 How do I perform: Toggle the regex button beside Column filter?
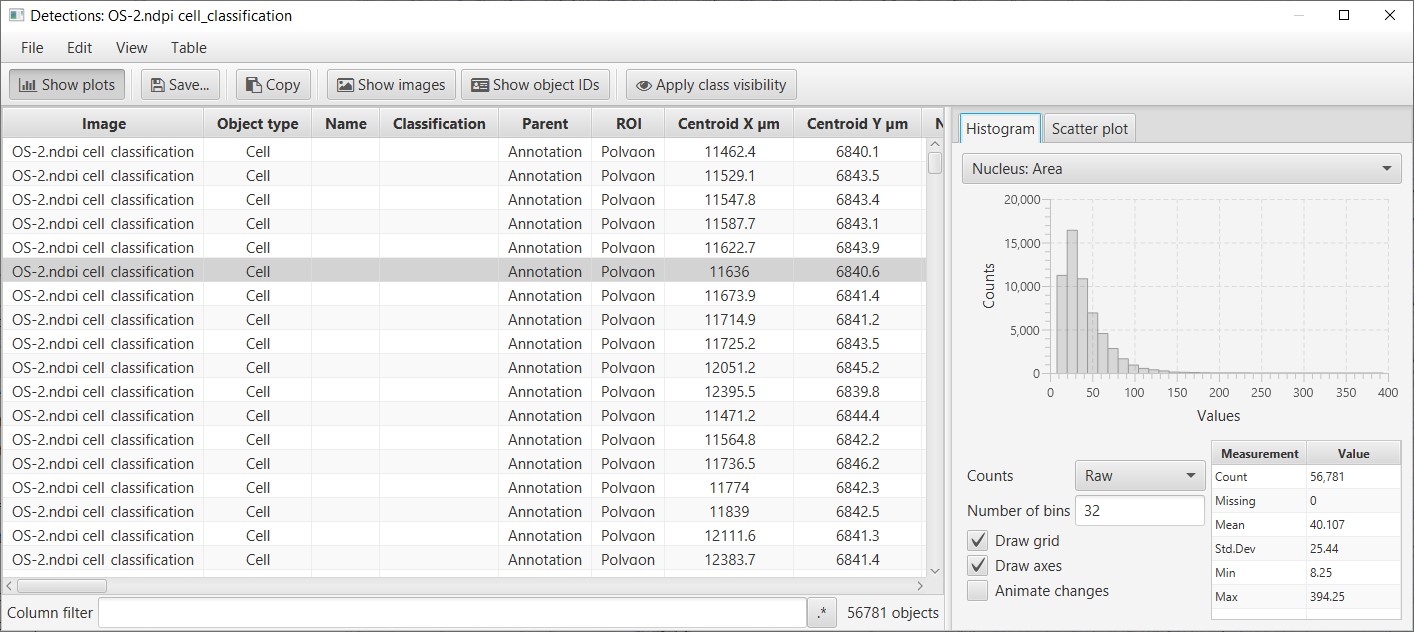click(x=822, y=613)
